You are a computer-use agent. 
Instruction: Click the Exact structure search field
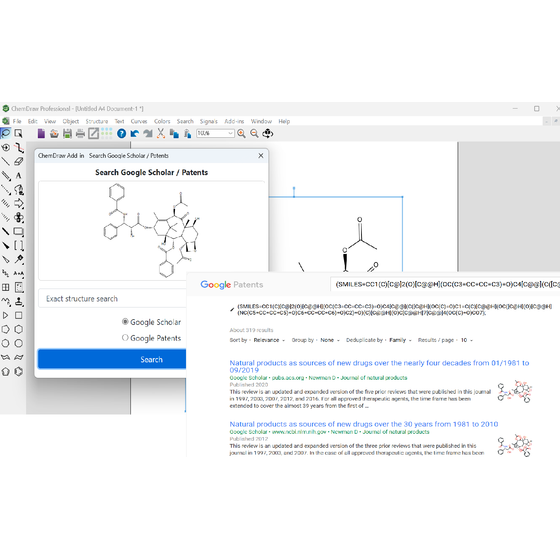point(112,299)
